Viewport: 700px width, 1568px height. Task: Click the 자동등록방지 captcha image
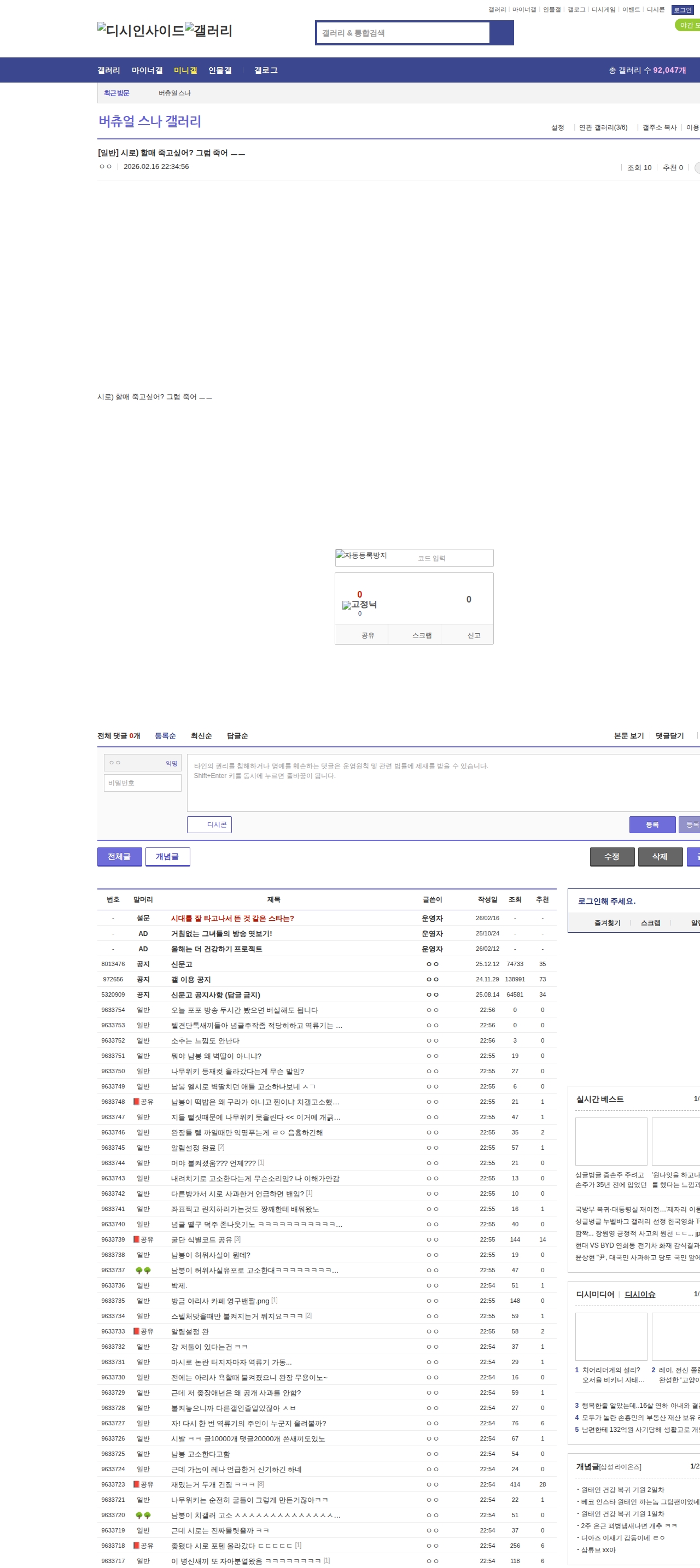(x=361, y=555)
